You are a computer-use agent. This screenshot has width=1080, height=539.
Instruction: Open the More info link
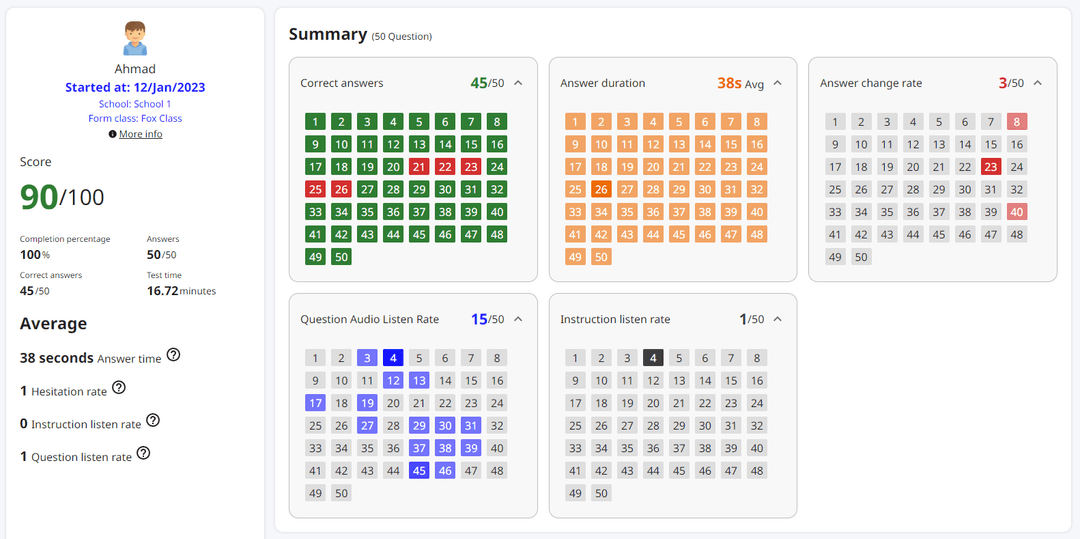[x=140, y=134]
